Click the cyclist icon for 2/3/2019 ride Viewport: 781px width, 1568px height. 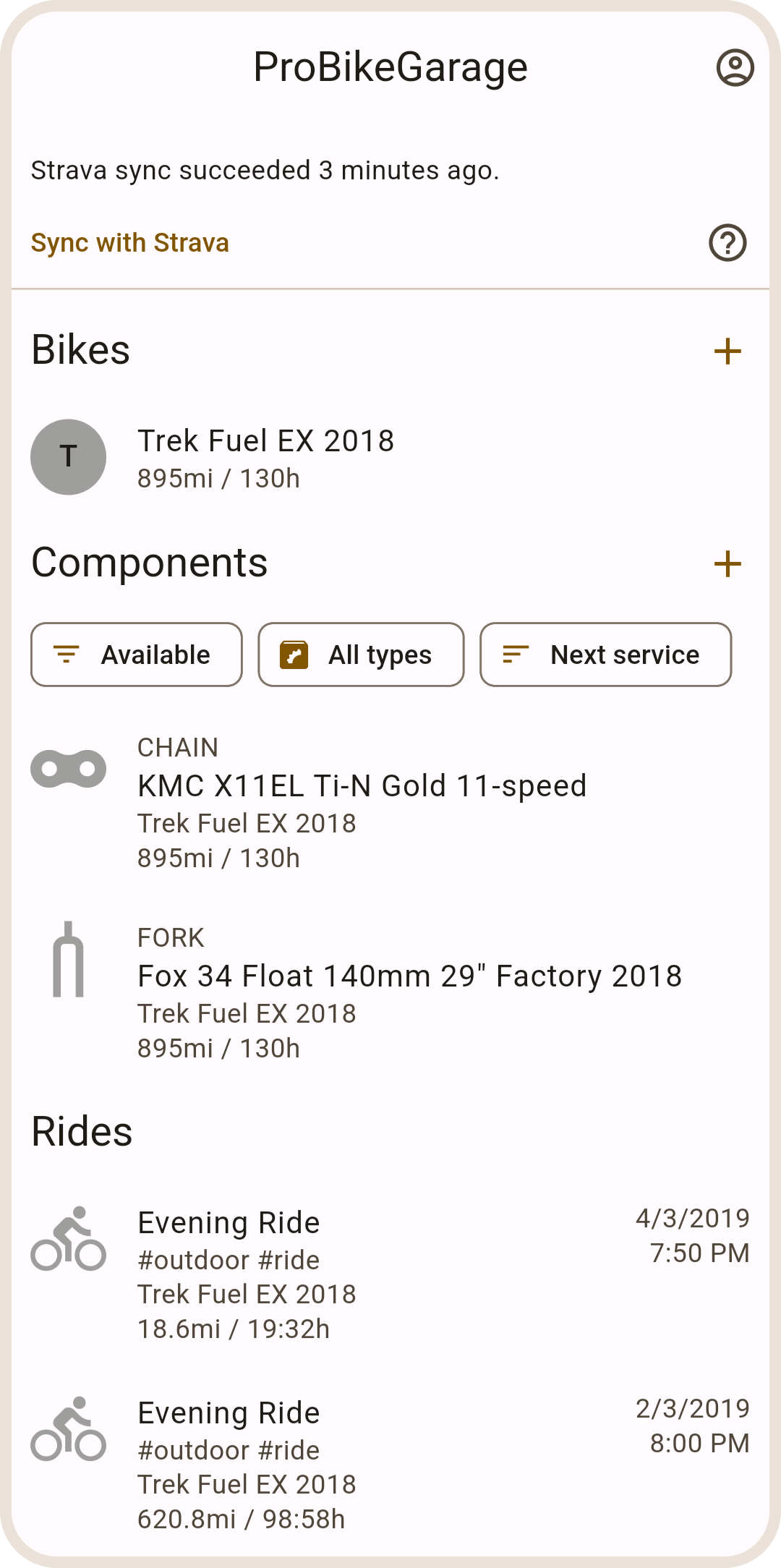click(69, 1429)
